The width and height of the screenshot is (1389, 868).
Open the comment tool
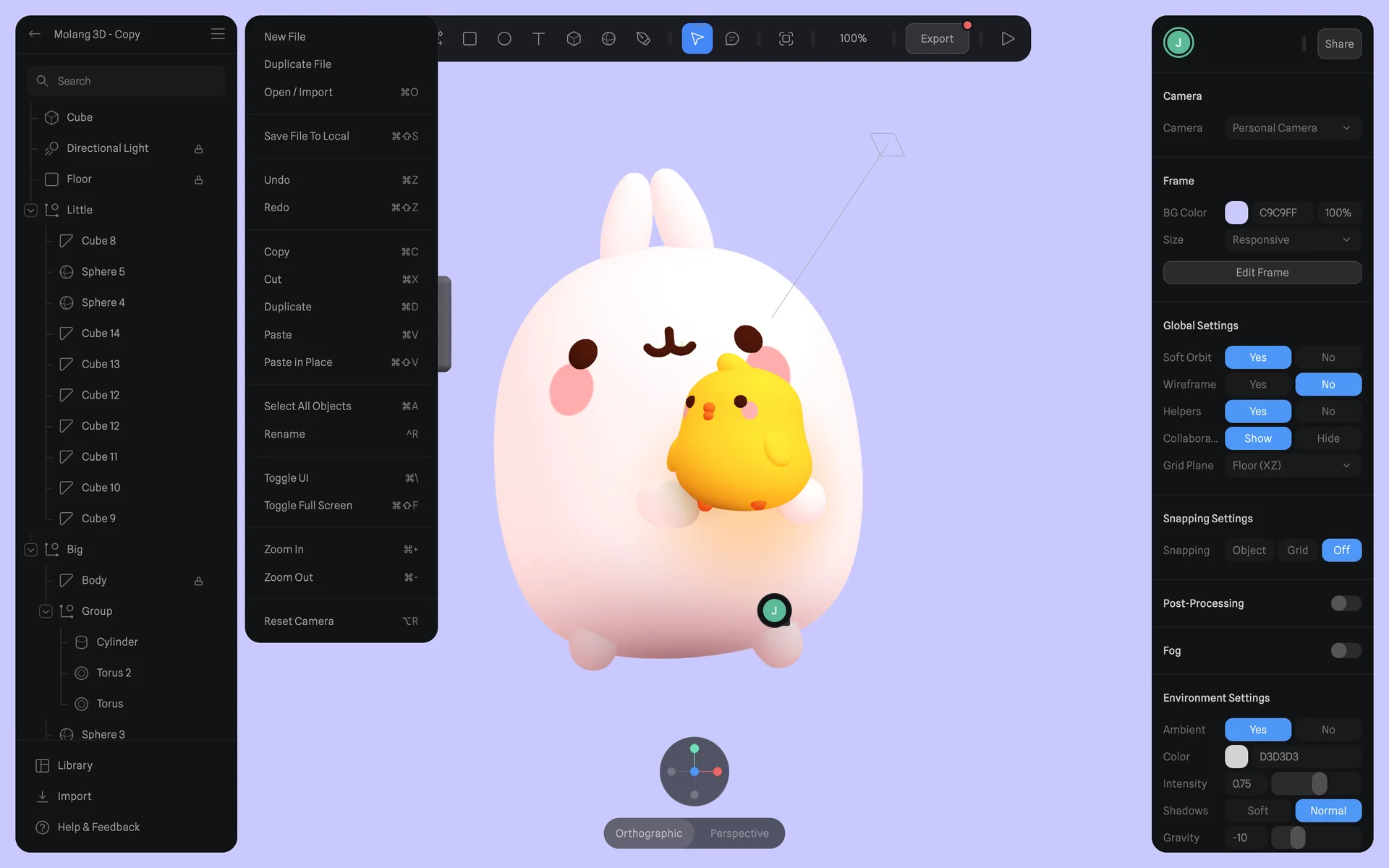pos(732,38)
